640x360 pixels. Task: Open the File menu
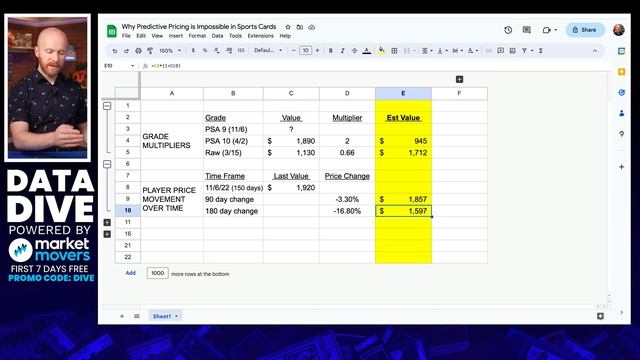[x=126, y=36]
